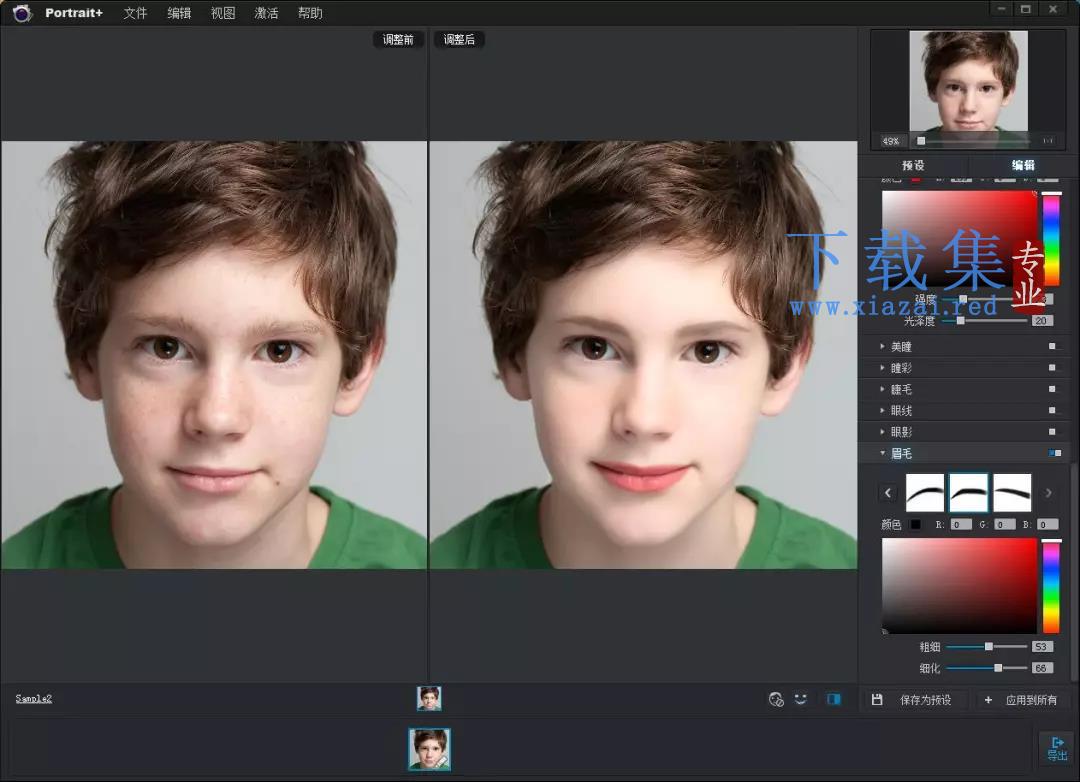The height and width of the screenshot is (782, 1080).
Task: Click the floppy disk save icon
Action: 877,700
